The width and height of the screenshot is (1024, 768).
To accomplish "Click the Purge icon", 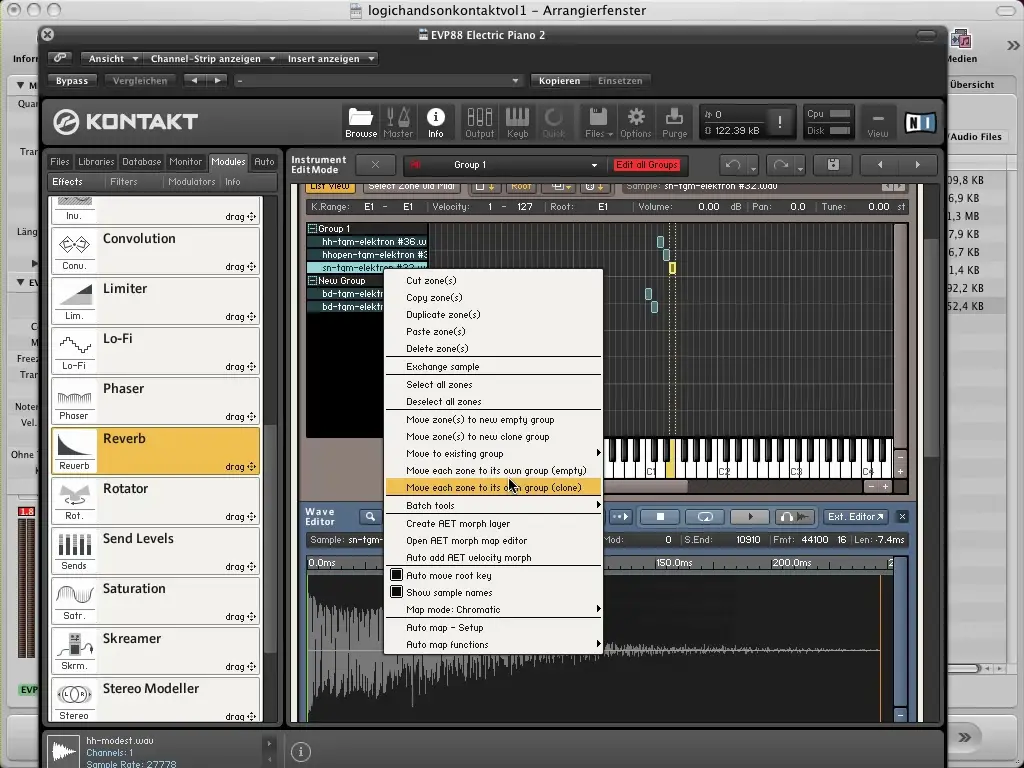I will coord(674,122).
